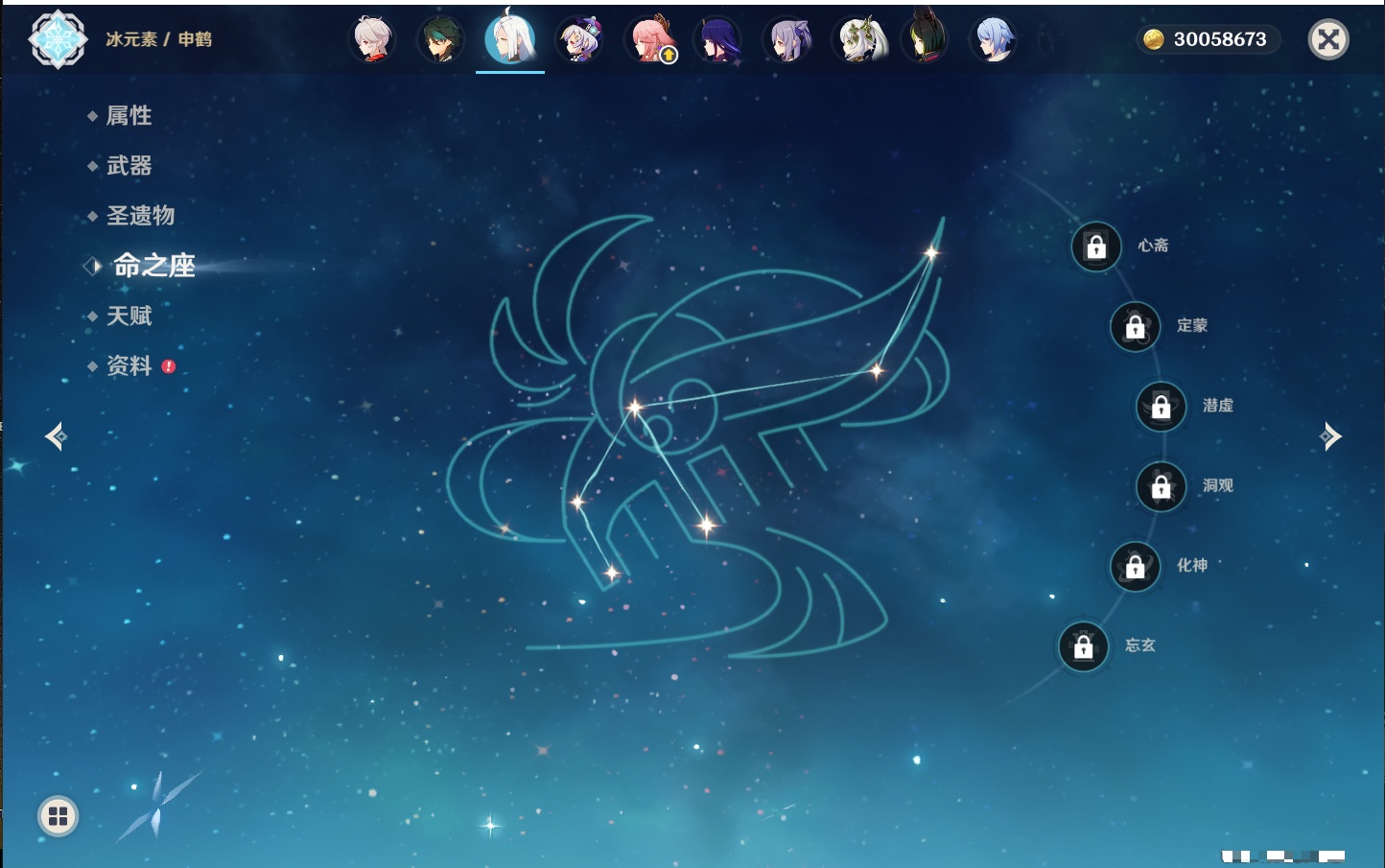Viewport: 1385px width, 868px height.
Task: Open locked constellation node 定蒙
Action: pyautogui.click(x=1136, y=327)
